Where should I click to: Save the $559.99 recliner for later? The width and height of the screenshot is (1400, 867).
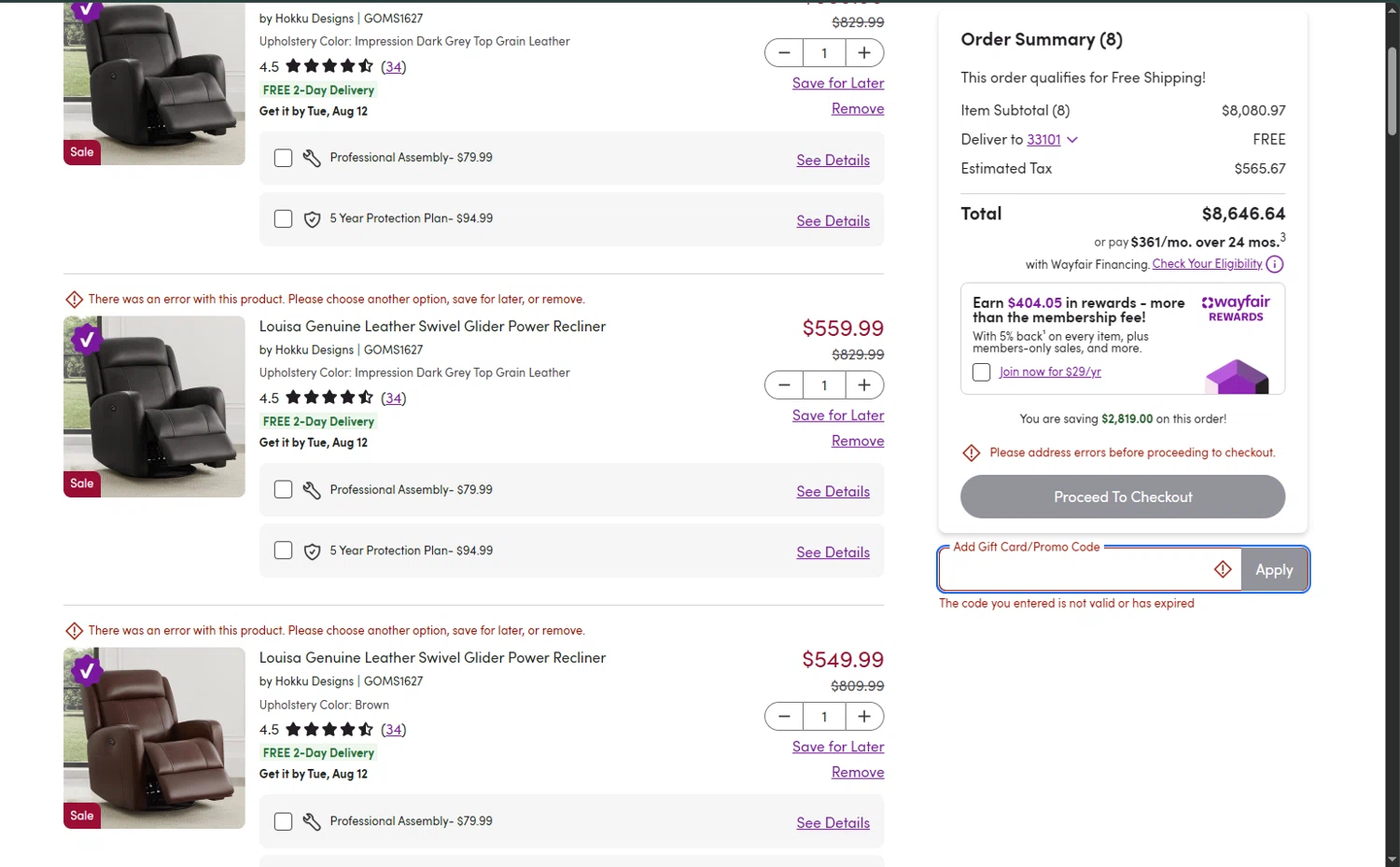coord(838,415)
